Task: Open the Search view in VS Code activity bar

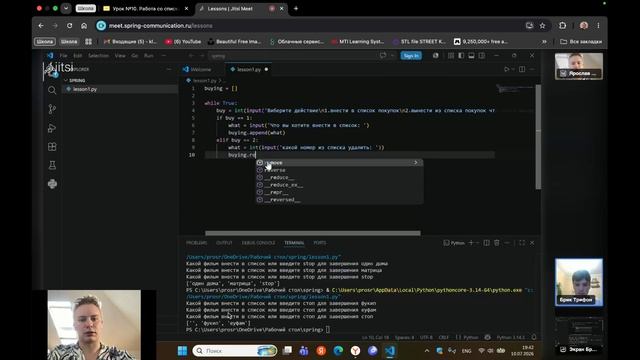Action: click(52, 90)
